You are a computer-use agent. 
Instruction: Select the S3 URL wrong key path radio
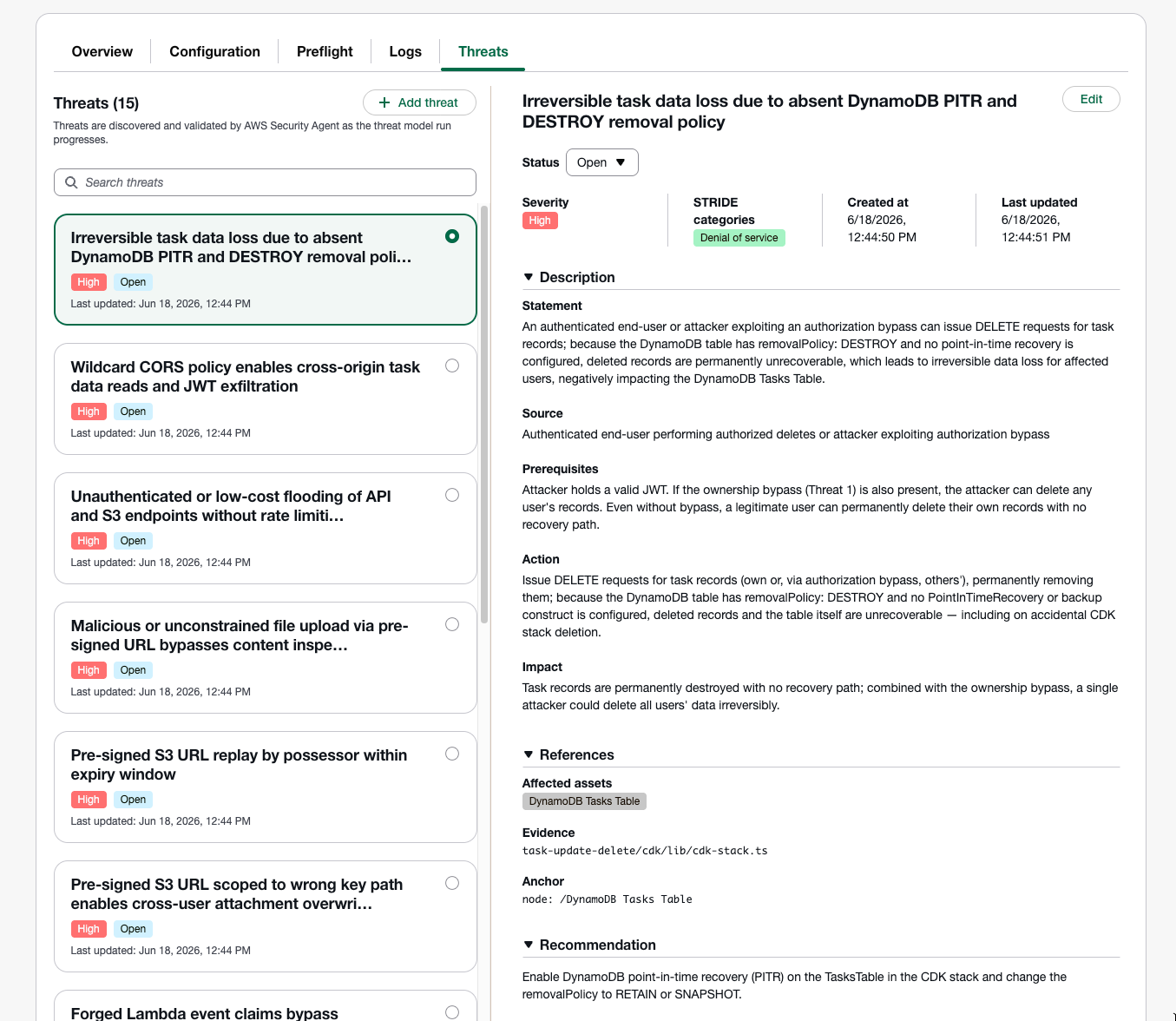452,883
